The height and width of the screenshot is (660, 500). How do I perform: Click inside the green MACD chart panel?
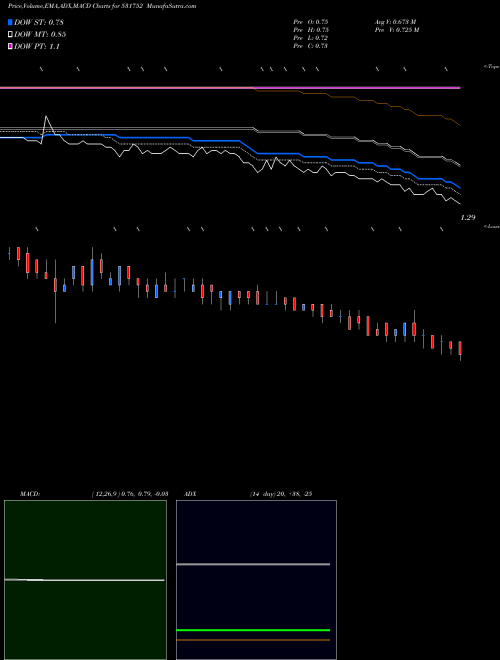[x=85, y=580]
